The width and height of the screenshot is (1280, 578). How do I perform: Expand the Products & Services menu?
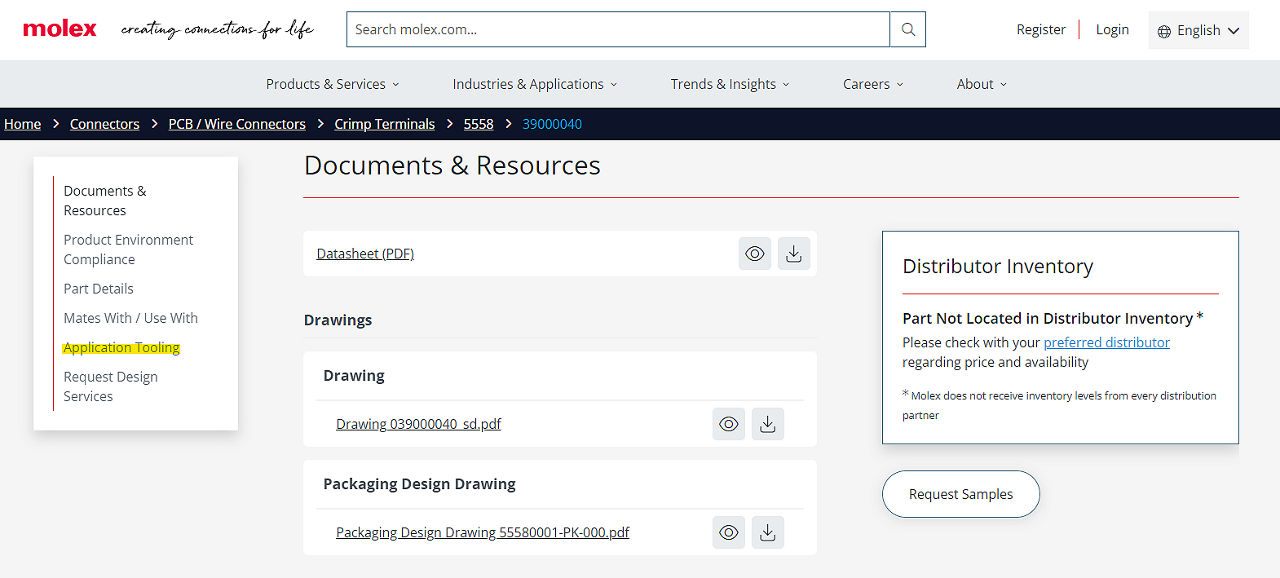pyautogui.click(x=332, y=84)
